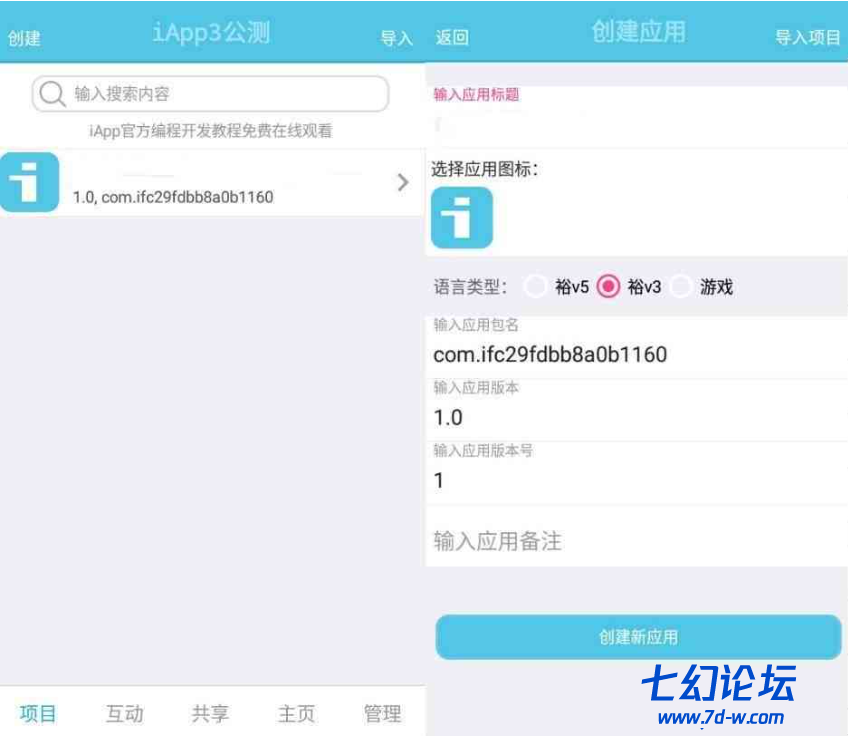The height and width of the screenshot is (738, 848).
Task: Select project text 1.0, com.ifc29fdbb8a0b1160
Action: [173, 197]
